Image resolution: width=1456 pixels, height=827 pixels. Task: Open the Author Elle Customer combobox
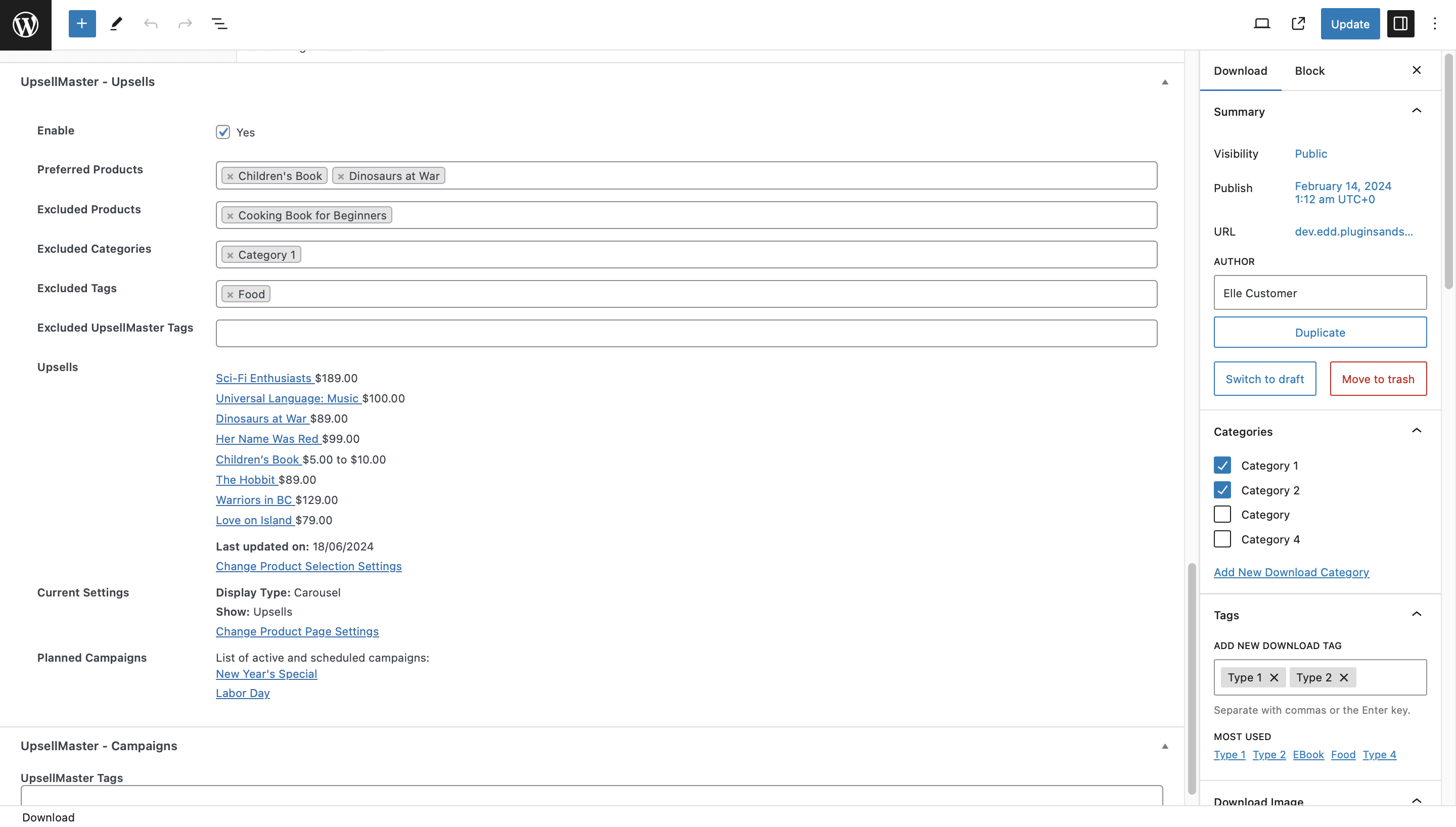point(1319,293)
